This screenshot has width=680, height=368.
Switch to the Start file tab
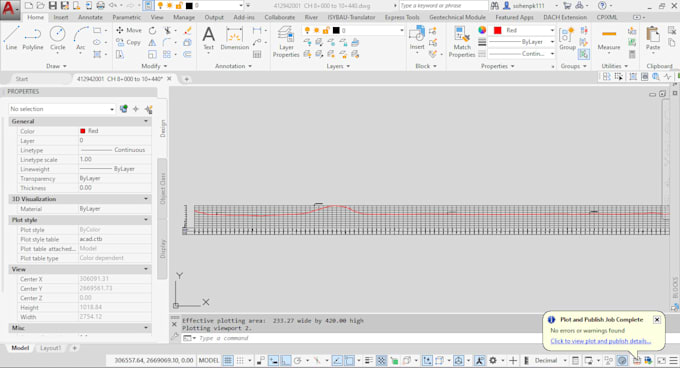[22, 79]
